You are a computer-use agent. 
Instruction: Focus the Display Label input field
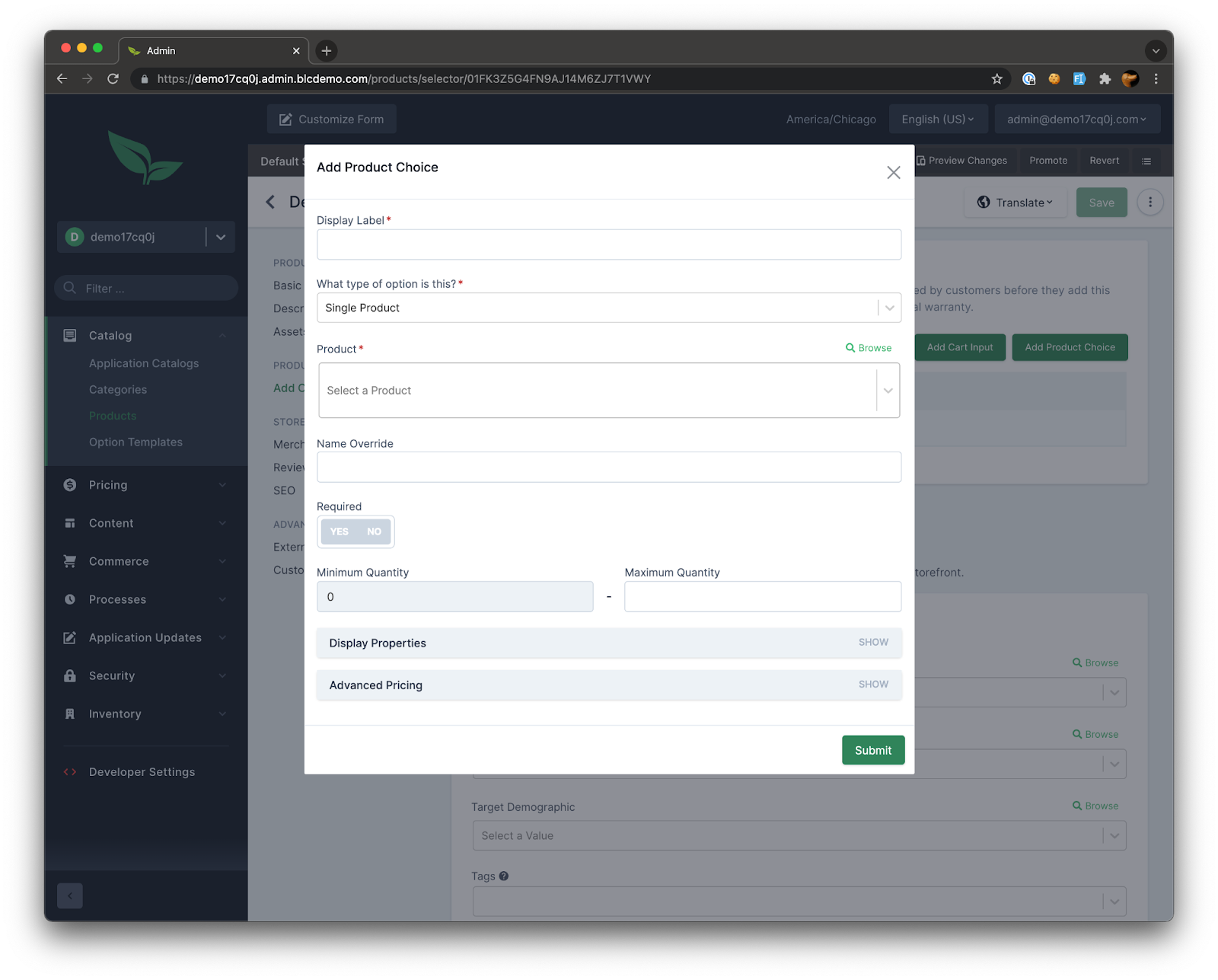point(609,244)
